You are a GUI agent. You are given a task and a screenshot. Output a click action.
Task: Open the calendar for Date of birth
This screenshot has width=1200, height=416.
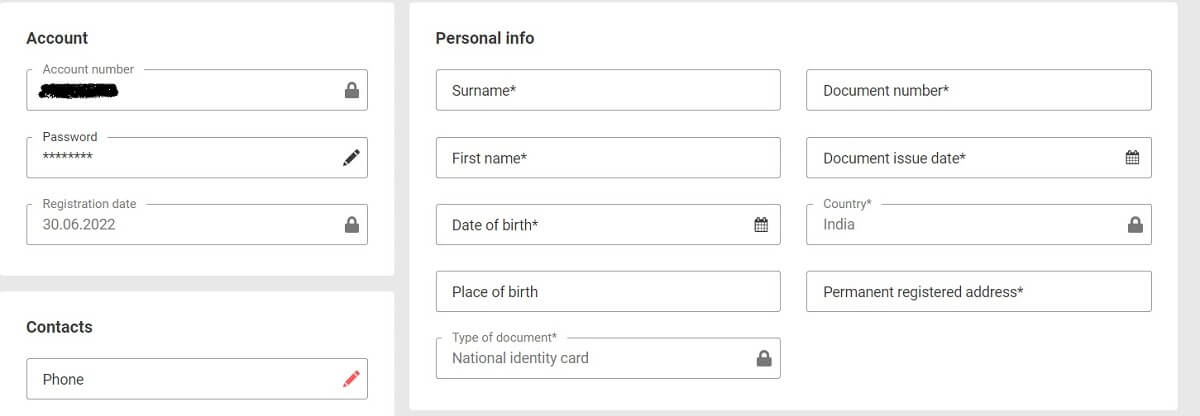(x=761, y=225)
